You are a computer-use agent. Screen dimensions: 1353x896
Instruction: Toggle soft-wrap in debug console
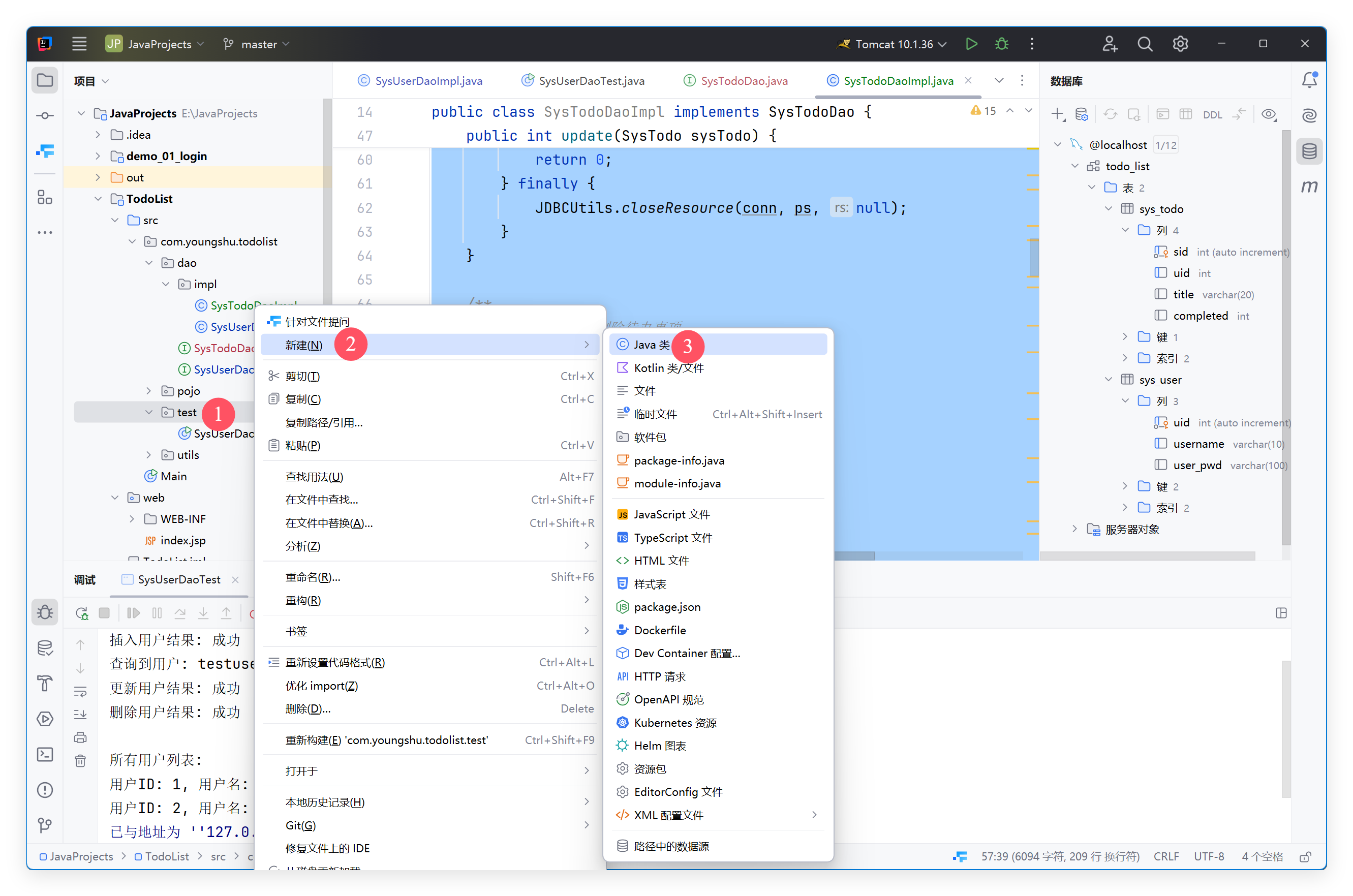click(80, 691)
